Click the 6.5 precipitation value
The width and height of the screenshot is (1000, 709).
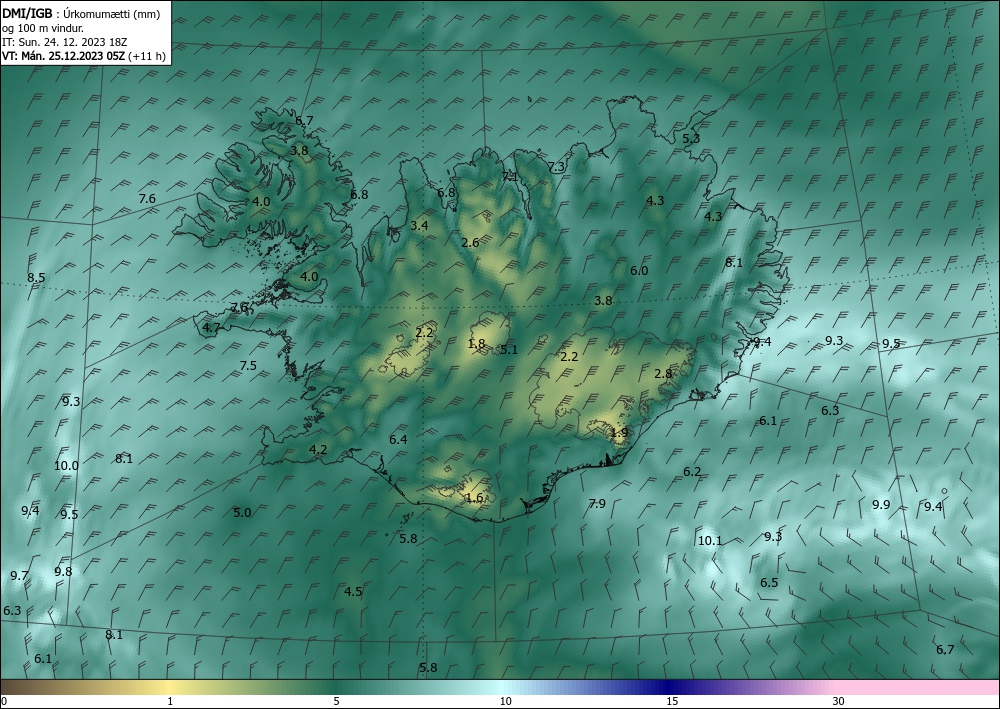(769, 582)
